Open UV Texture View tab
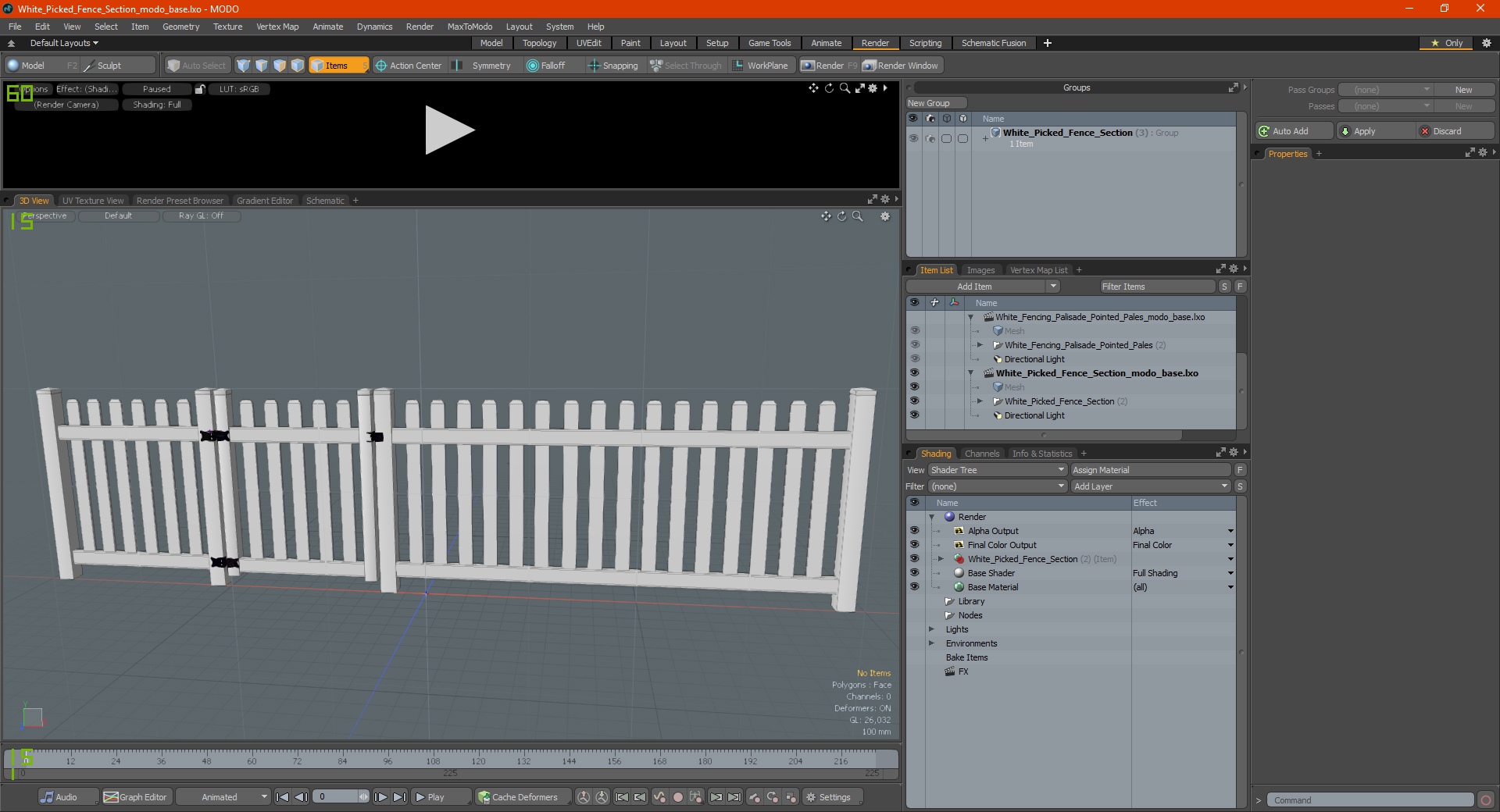Image resolution: width=1500 pixels, height=812 pixels. pyautogui.click(x=93, y=201)
